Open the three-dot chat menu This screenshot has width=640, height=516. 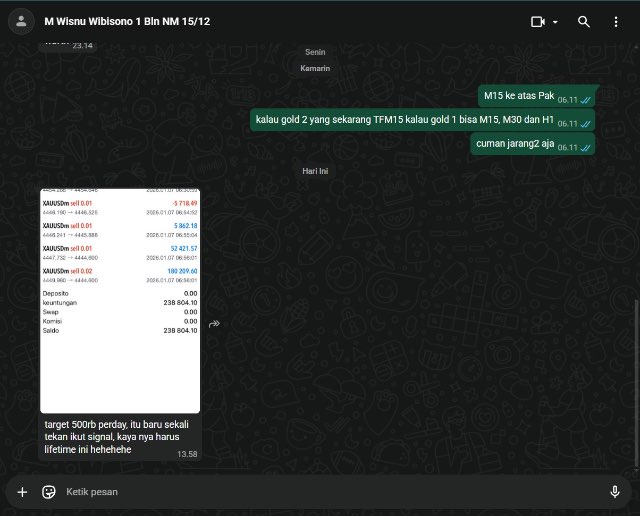[x=616, y=22]
